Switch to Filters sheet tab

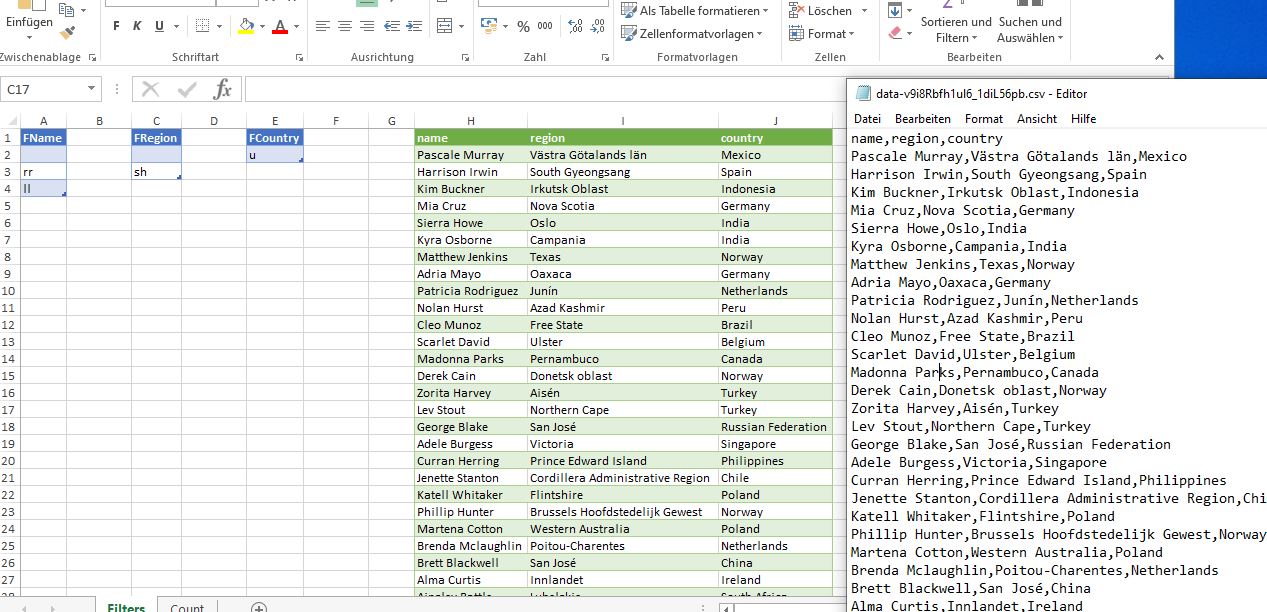(x=126, y=607)
